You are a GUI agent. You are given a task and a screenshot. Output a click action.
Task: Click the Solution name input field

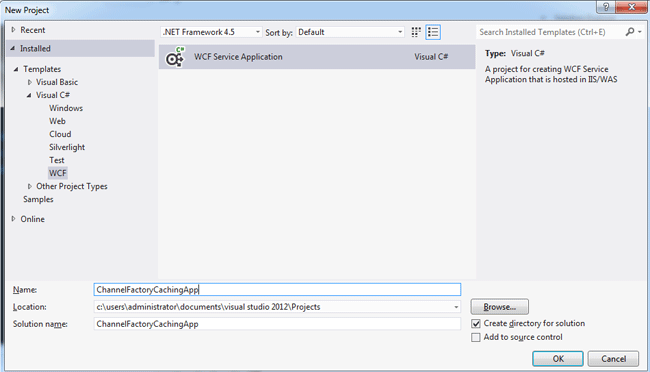[x=277, y=324]
